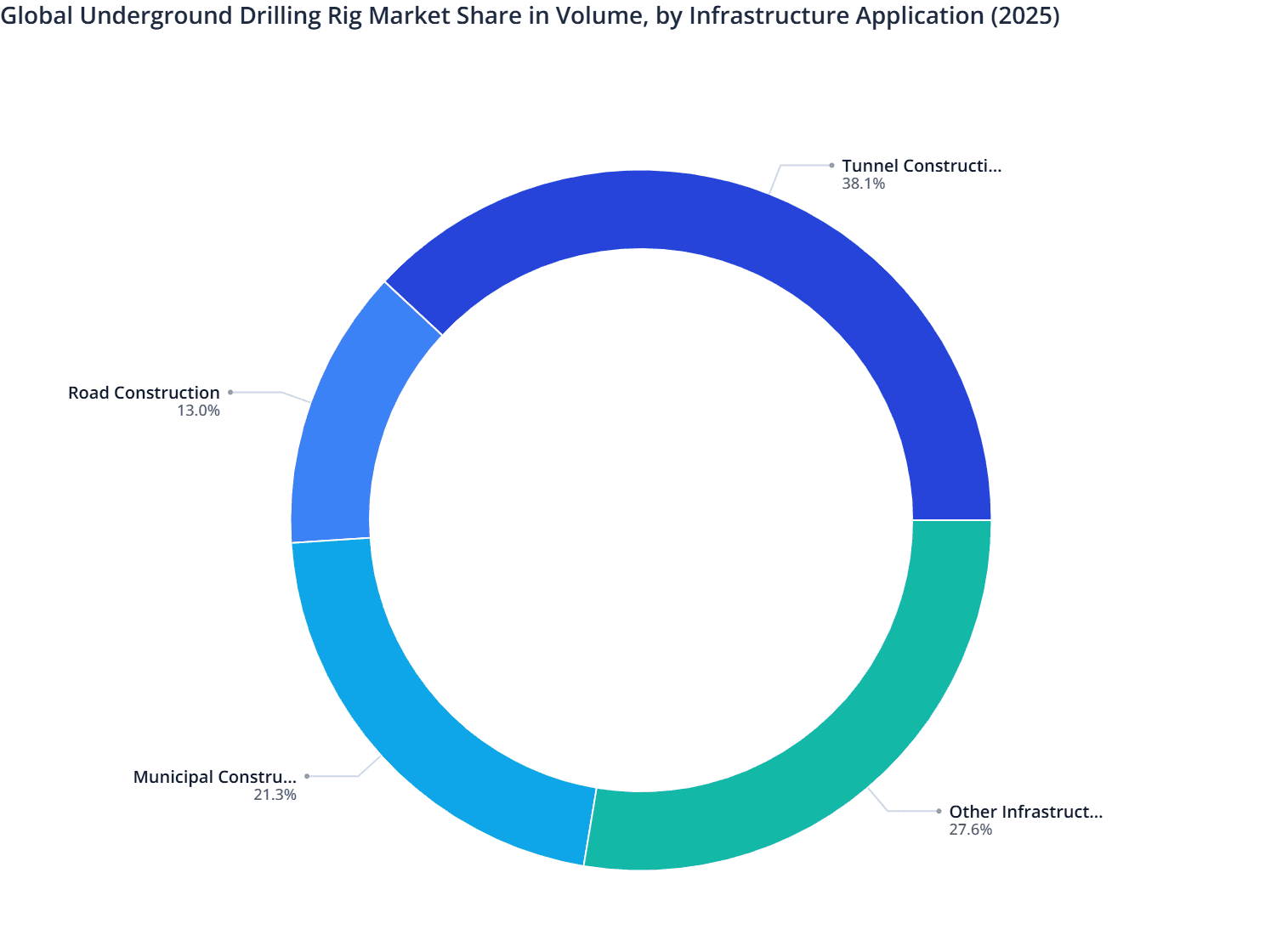
Task: Click the Municipal Construction label
Action: coord(214,776)
